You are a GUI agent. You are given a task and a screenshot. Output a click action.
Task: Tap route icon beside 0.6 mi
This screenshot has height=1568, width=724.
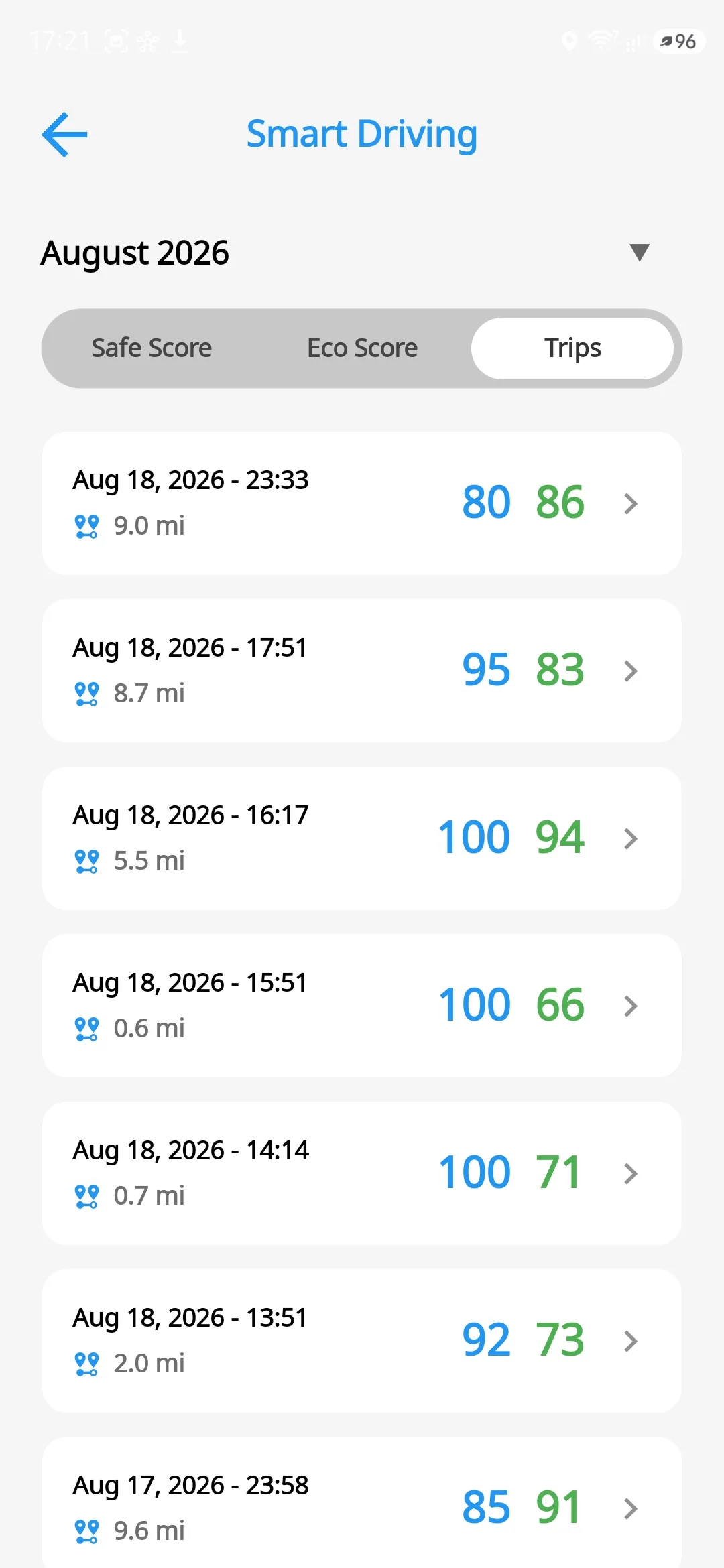click(x=86, y=1029)
